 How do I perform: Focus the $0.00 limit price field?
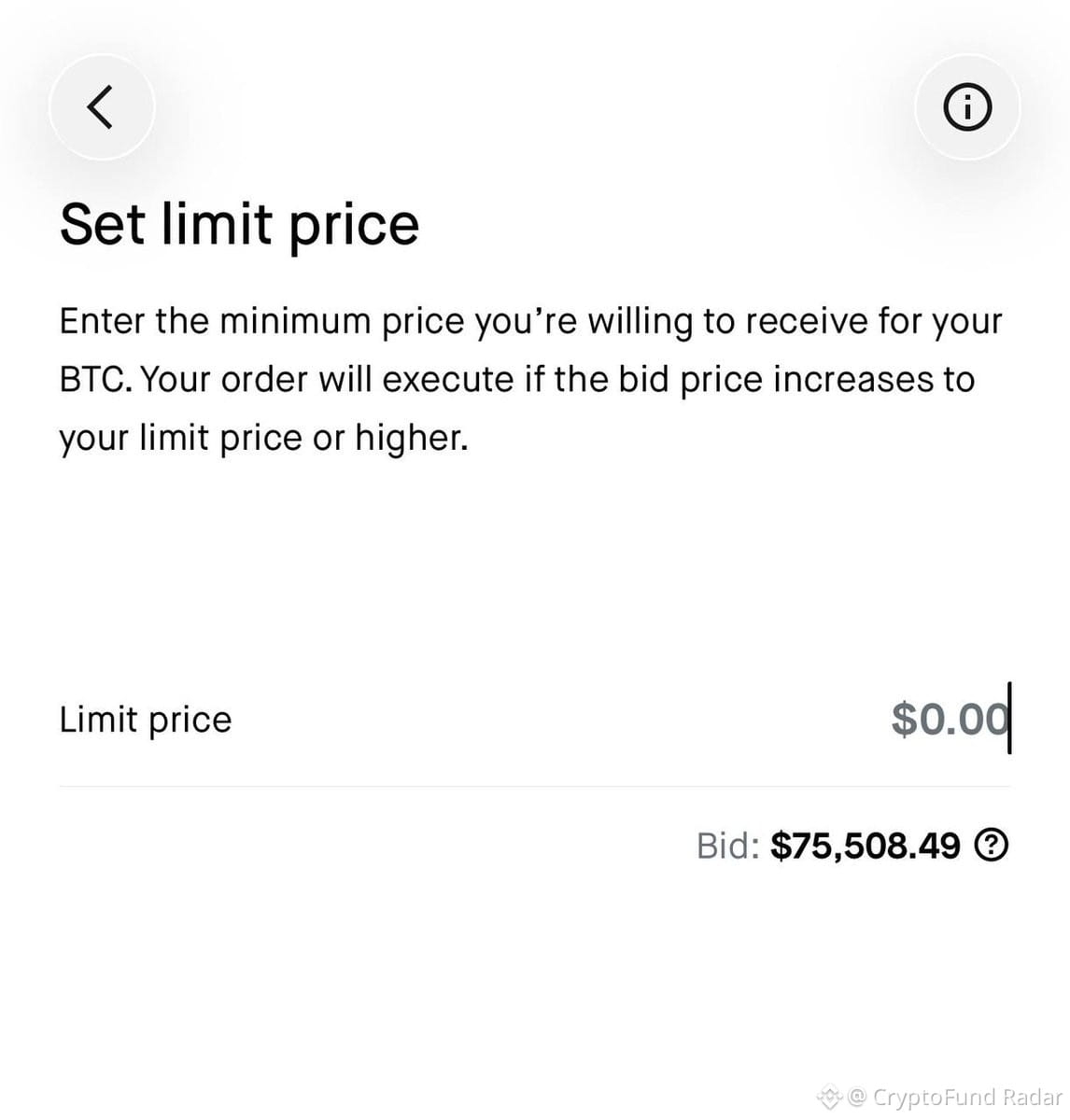[x=950, y=719]
